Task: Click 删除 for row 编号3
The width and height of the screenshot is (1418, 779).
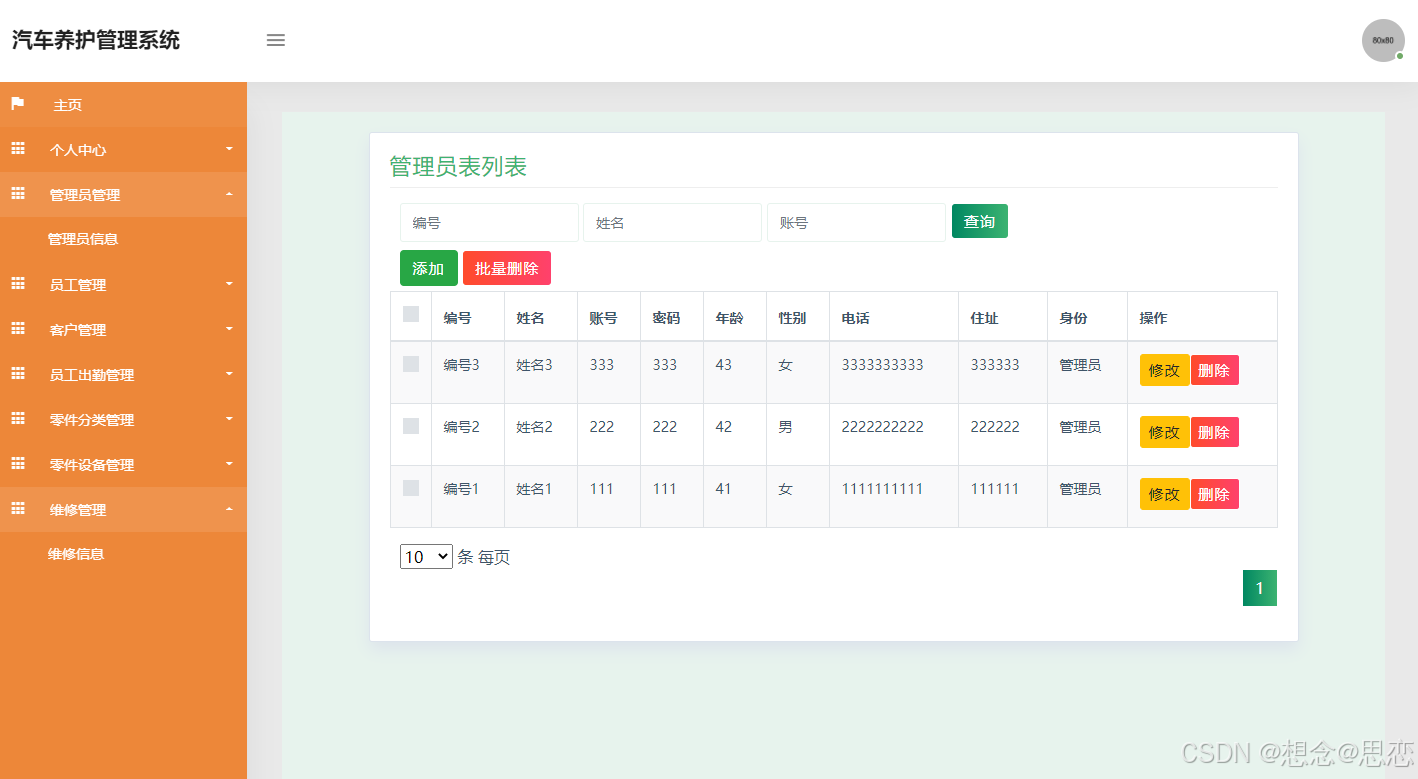Action: [1214, 370]
